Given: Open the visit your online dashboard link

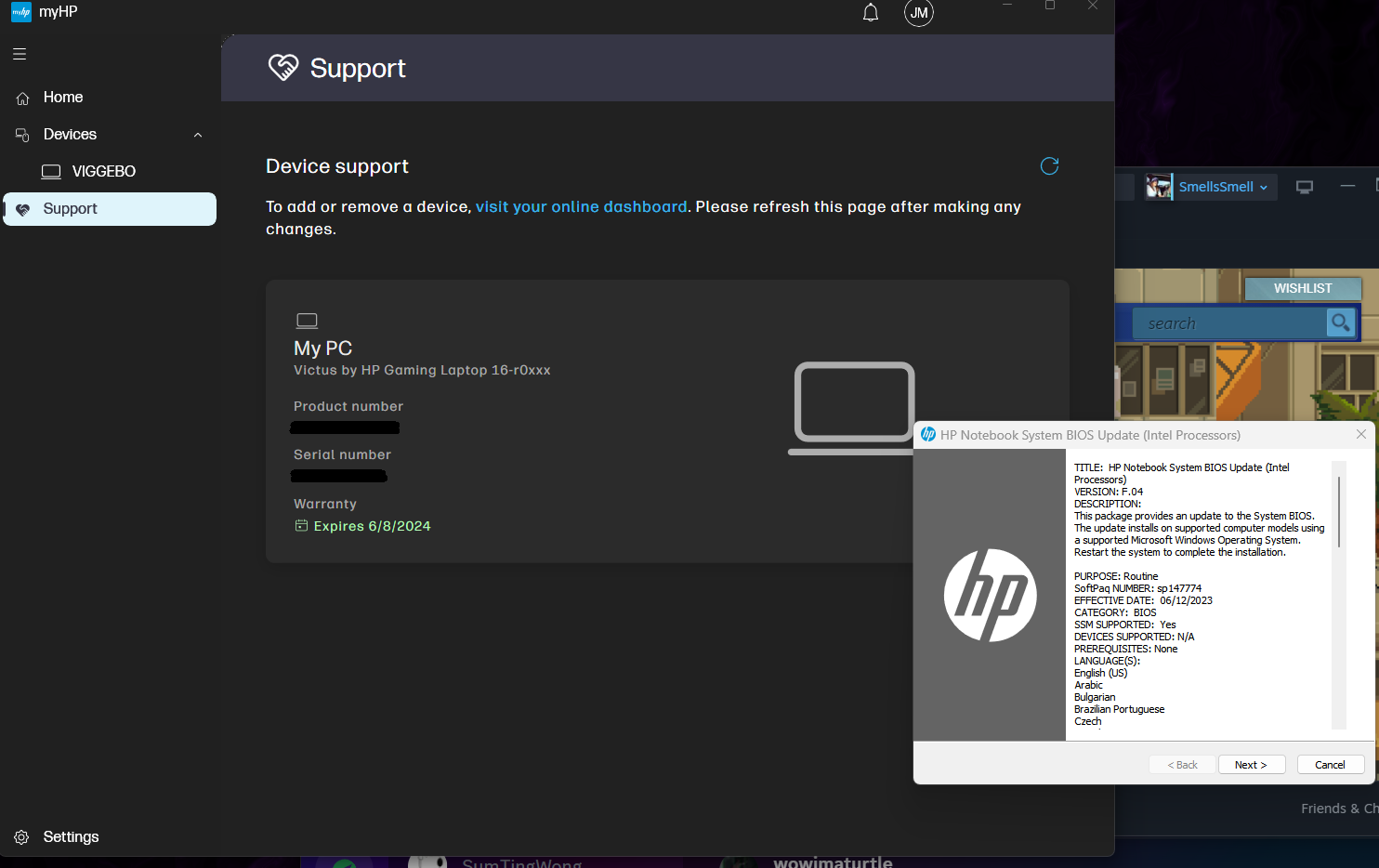Looking at the screenshot, I should (x=582, y=206).
